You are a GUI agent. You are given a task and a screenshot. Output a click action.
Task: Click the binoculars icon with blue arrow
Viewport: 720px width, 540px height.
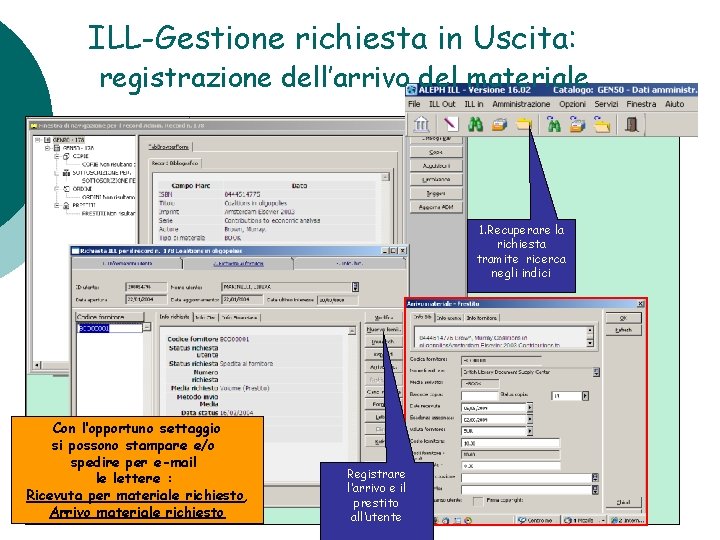click(554, 124)
